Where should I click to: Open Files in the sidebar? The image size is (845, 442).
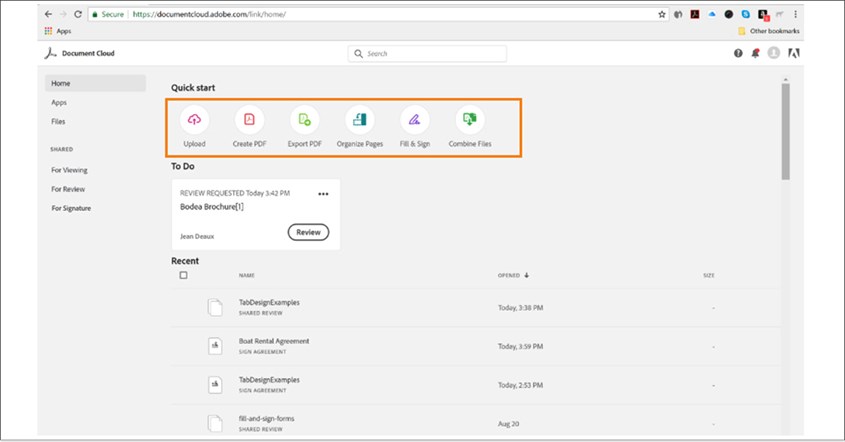click(x=58, y=121)
